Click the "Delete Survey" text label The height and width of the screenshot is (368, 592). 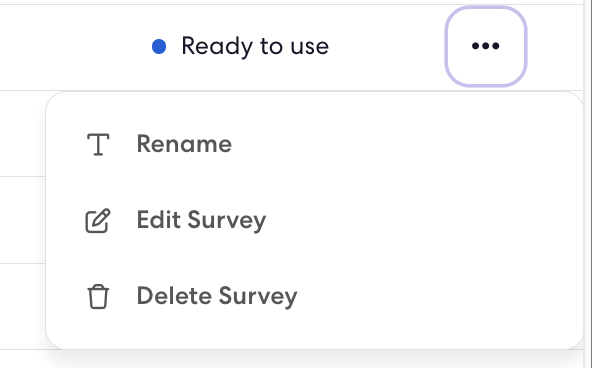click(x=217, y=296)
